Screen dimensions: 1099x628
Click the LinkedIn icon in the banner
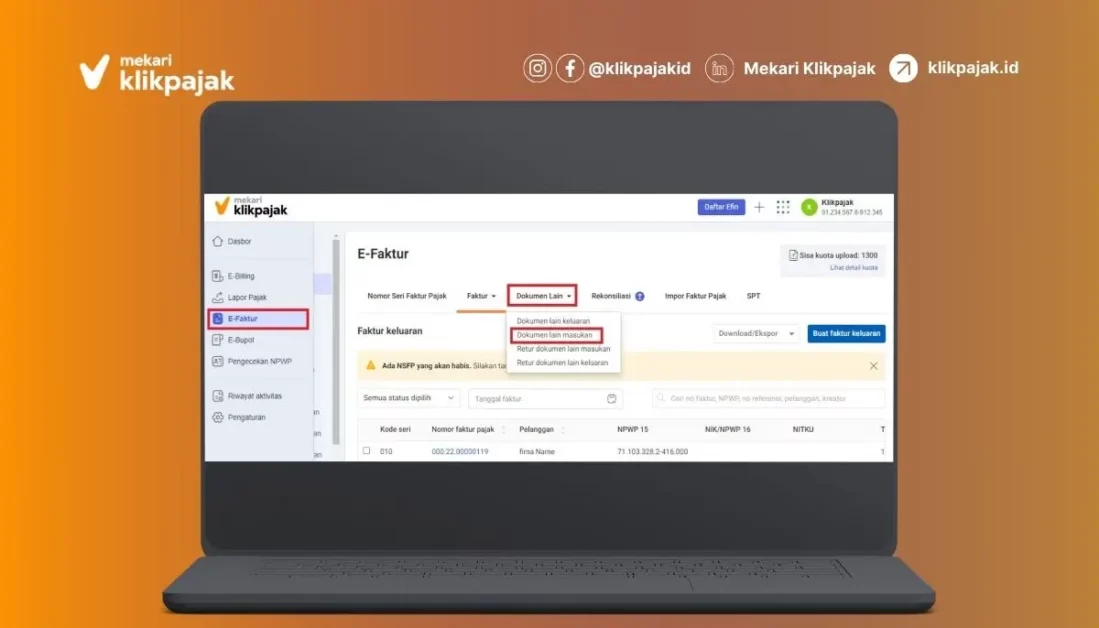click(719, 69)
